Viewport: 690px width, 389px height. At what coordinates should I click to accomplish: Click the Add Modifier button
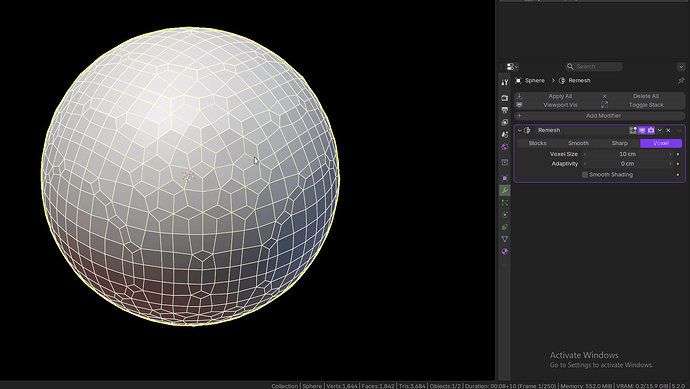600,116
